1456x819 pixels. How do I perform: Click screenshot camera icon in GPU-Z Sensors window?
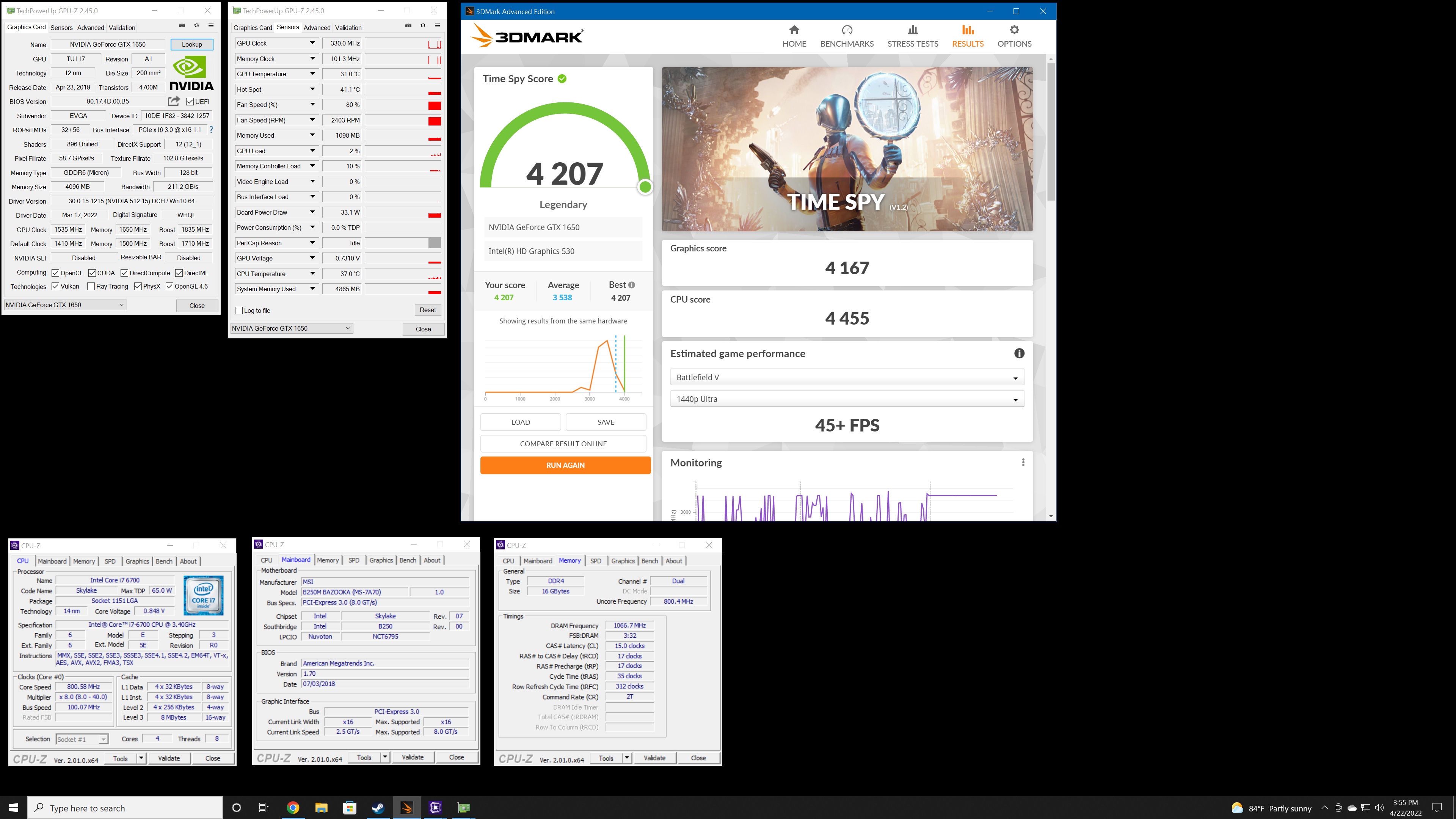point(408,26)
